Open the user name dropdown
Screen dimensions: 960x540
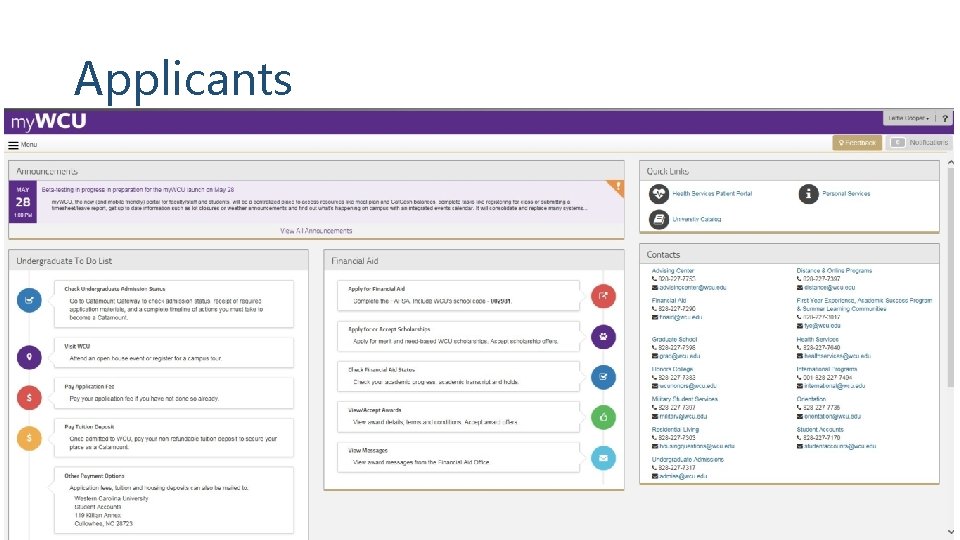pos(909,118)
